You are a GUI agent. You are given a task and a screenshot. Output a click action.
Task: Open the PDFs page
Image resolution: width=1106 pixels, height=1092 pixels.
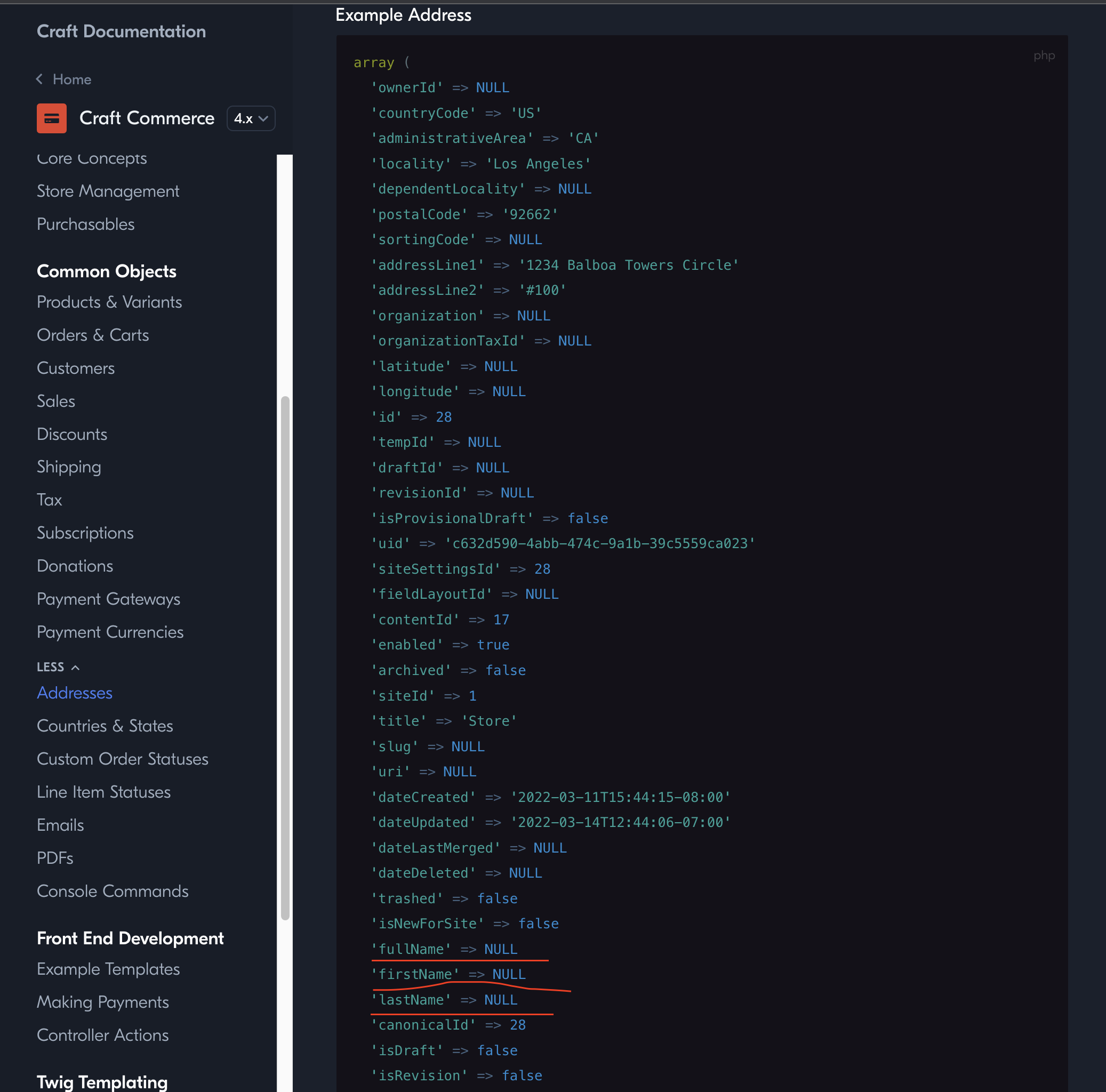55,858
